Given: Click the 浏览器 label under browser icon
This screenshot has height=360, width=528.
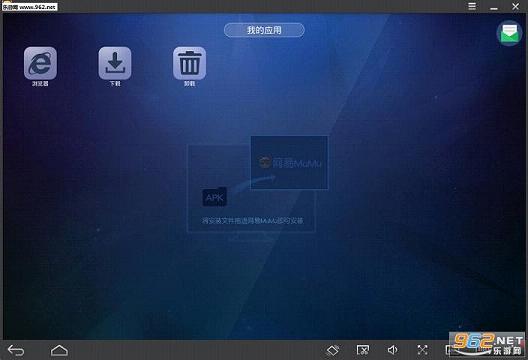Looking at the screenshot, I should point(40,84).
